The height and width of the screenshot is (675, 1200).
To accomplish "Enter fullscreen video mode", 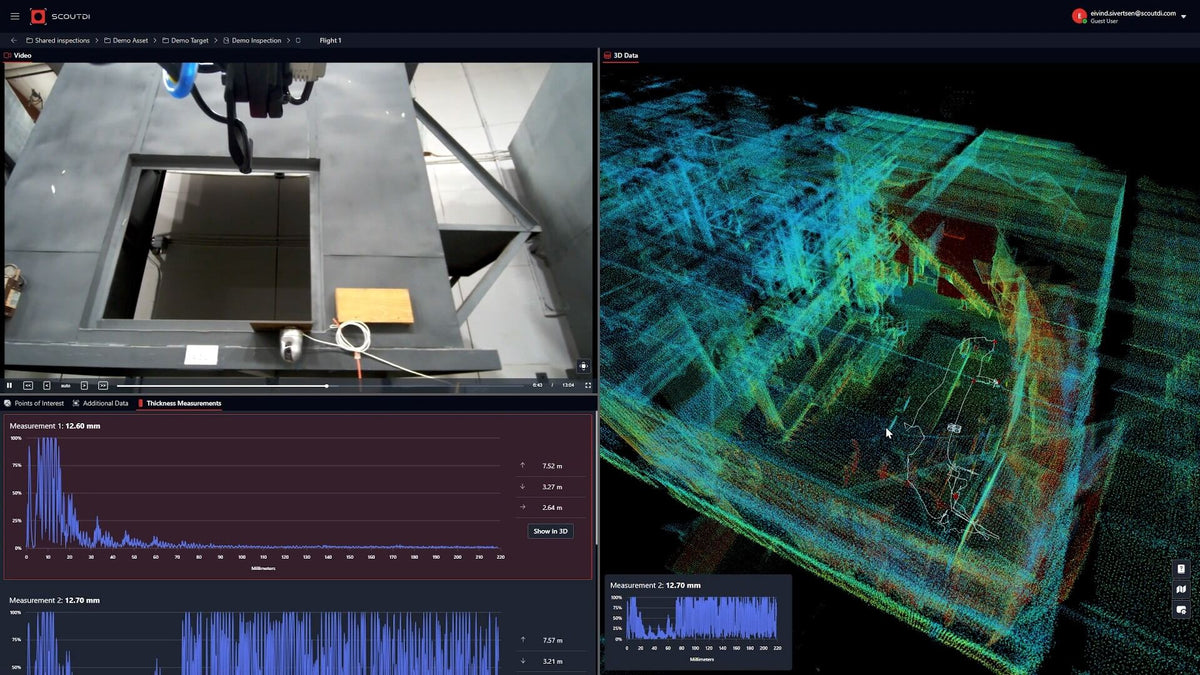I will coord(588,385).
